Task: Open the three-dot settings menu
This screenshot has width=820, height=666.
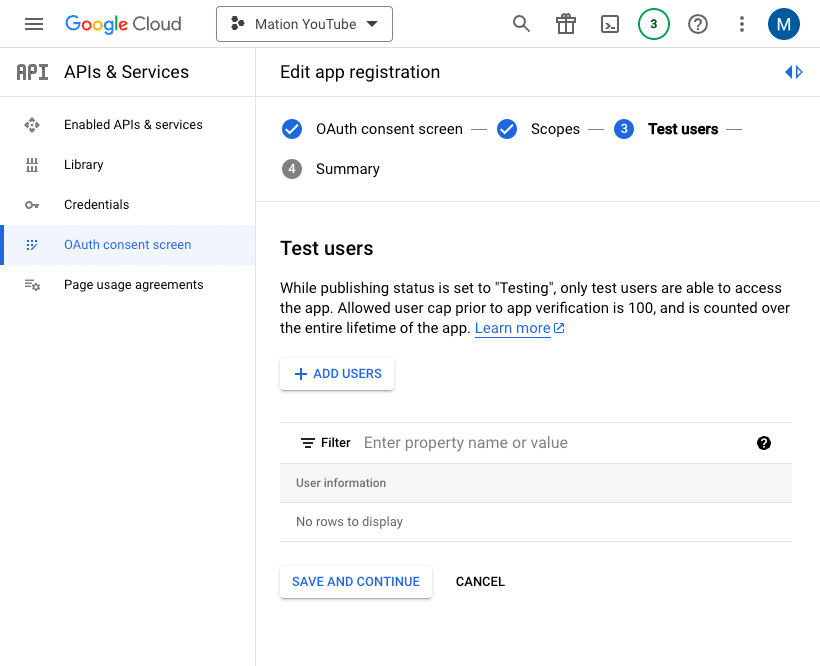Action: pyautogui.click(x=742, y=24)
